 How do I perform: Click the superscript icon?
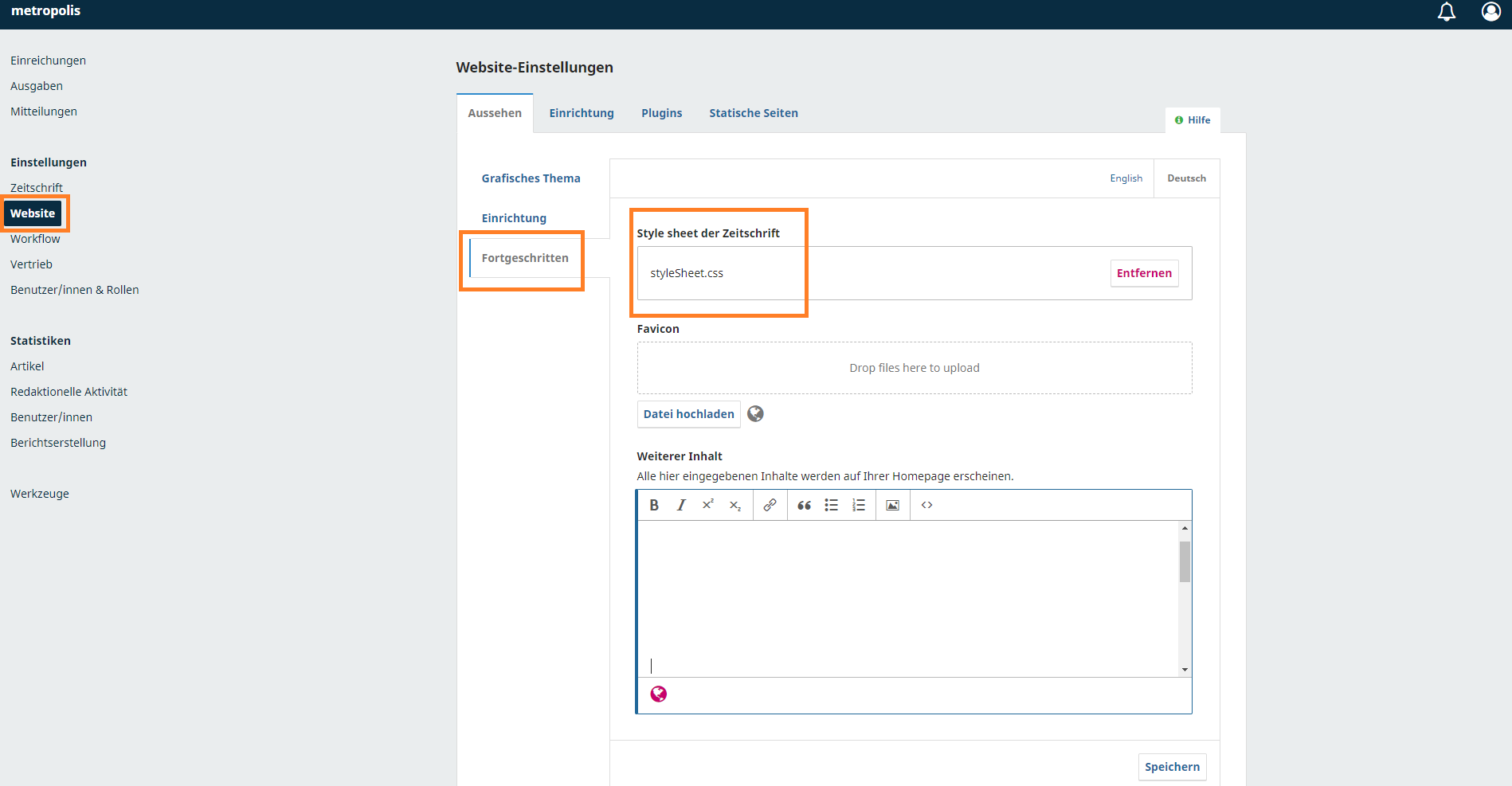click(x=707, y=505)
